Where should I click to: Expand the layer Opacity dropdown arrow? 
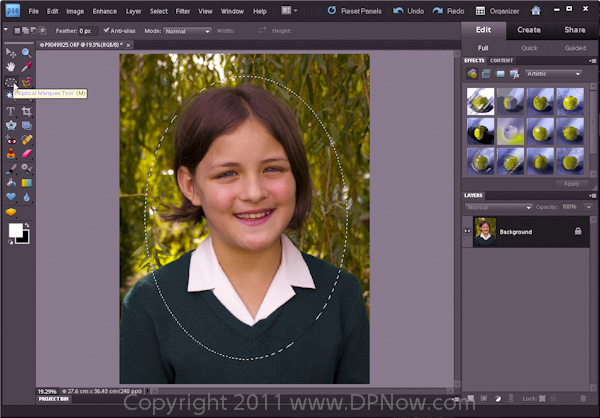[x=586, y=206]
